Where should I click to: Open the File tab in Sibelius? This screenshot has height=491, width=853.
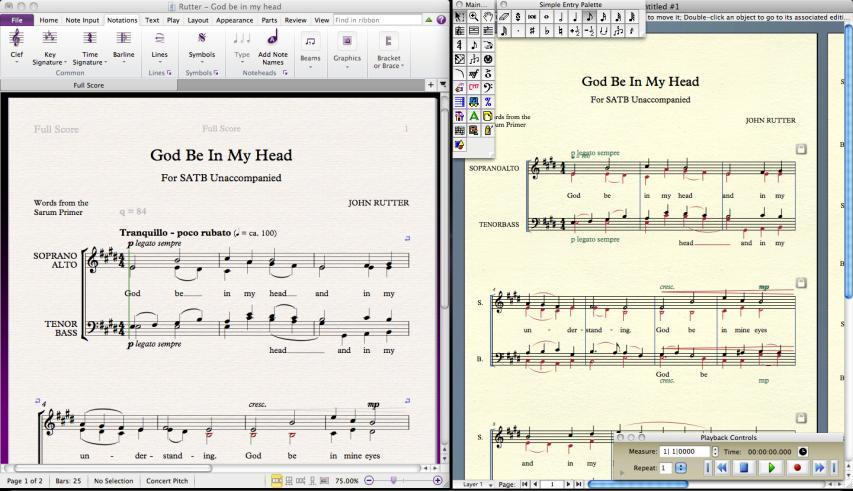coord(17,20)
